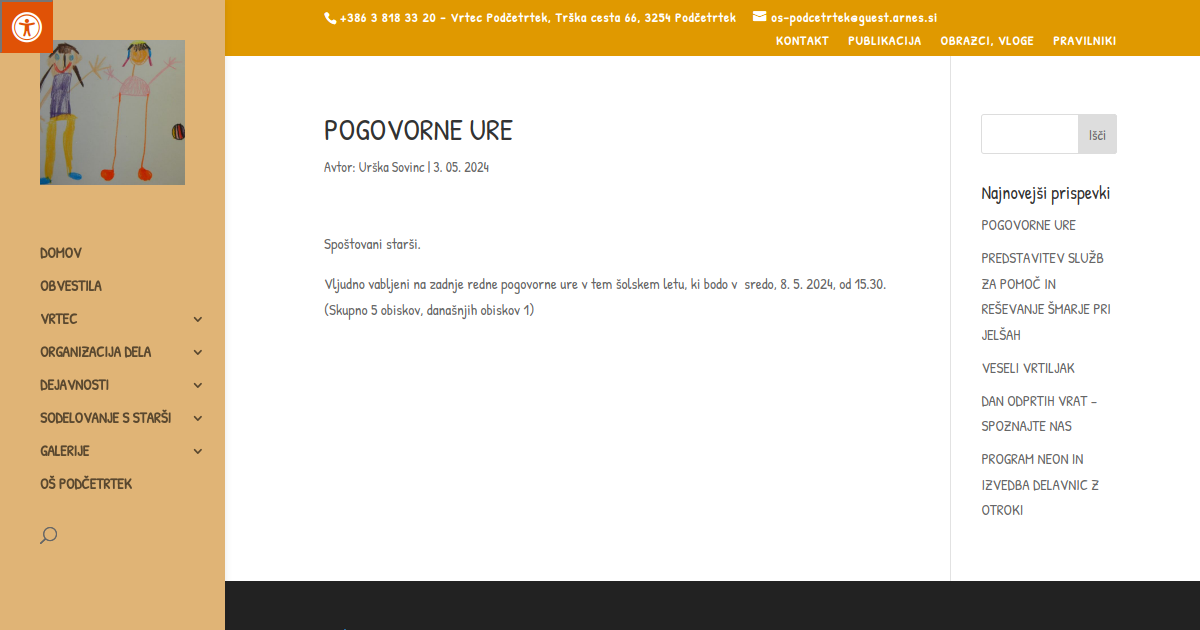Go to OŠ PODČETRTEK menu link

86,484
